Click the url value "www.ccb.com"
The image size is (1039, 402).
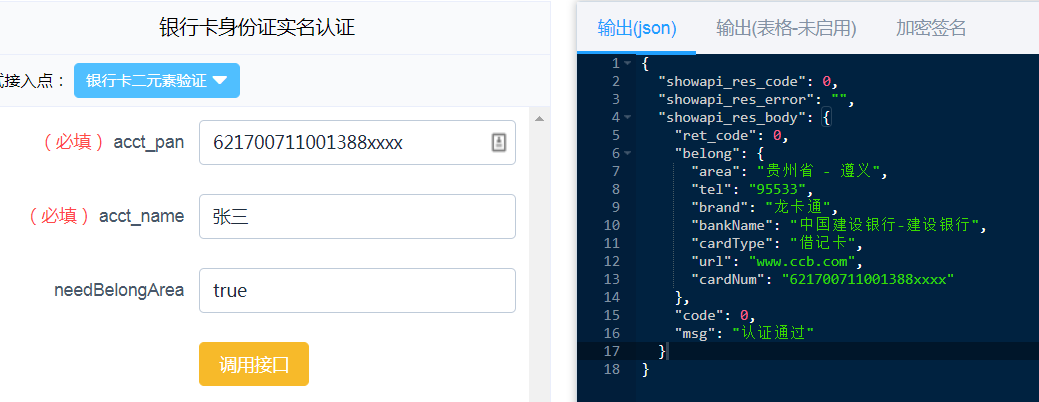[x=801, y=262]
